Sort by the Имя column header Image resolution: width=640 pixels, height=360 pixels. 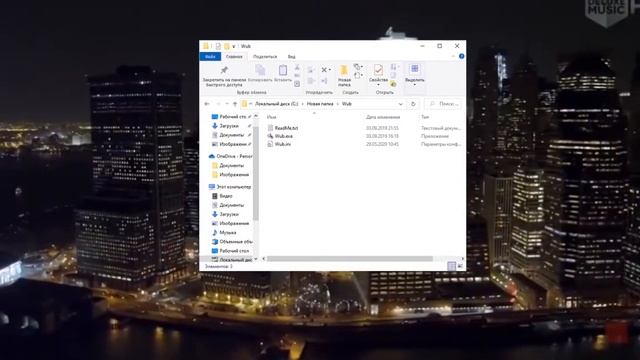(271, 117)
